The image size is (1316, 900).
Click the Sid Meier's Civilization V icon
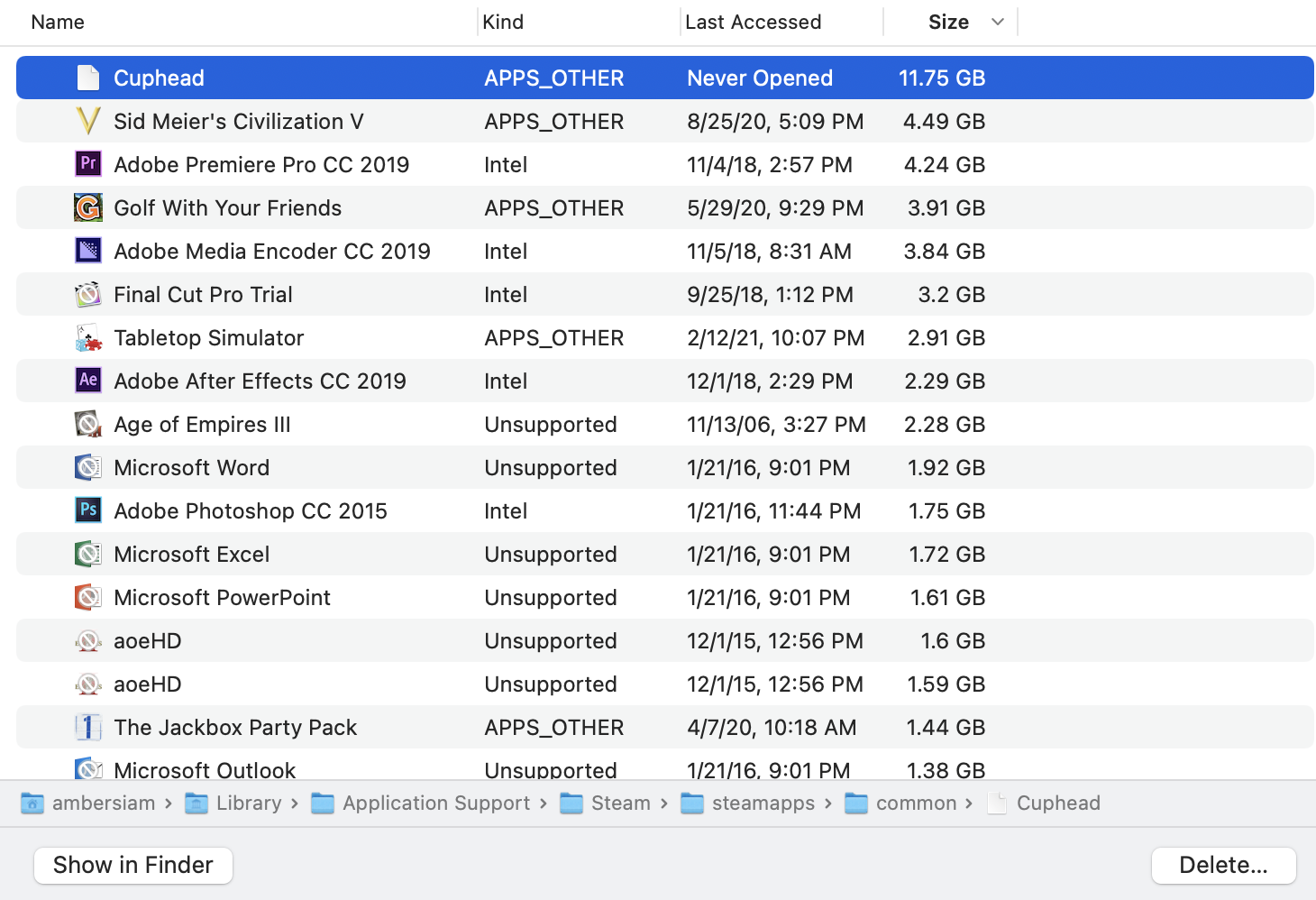(x=87, y=121)
